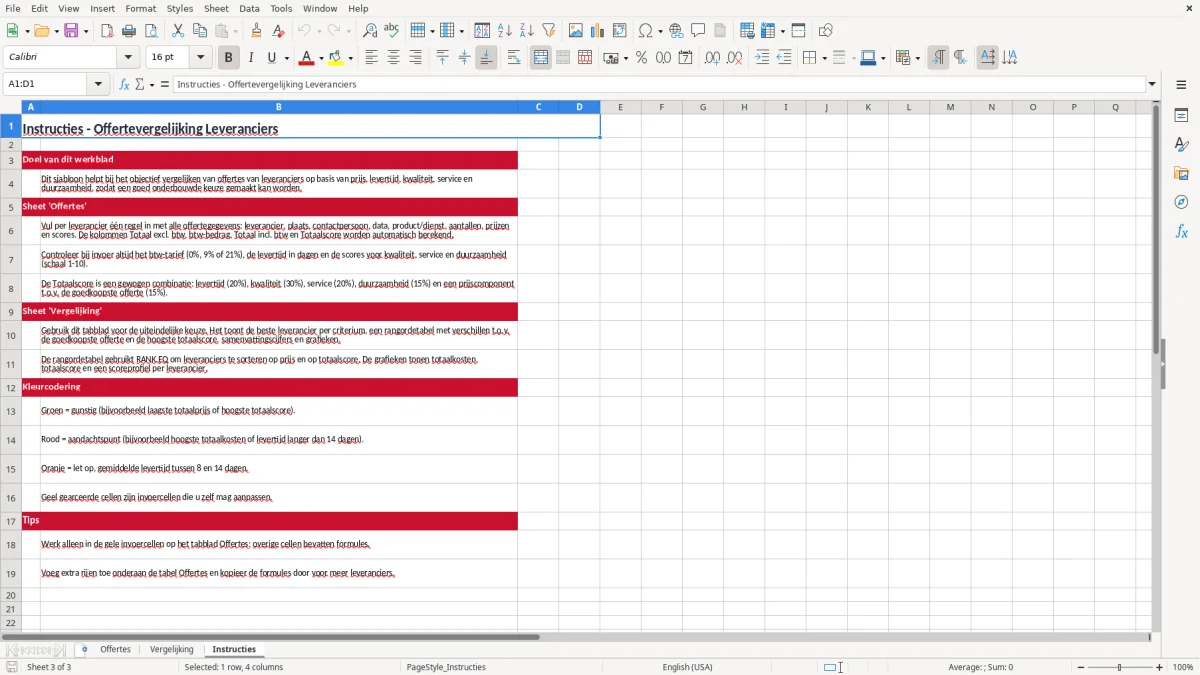Increase cell indent
The image size is (1200, 675).
click(762, 58)
